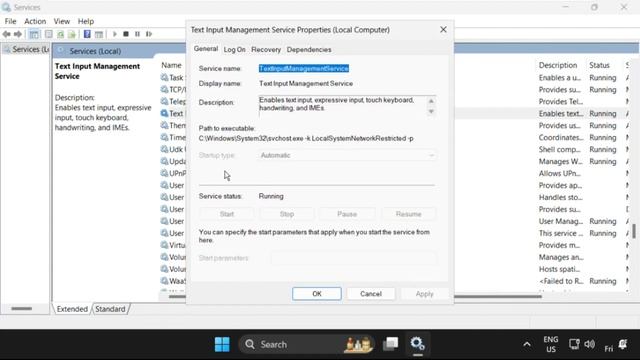Click the 'Coordinates...' description cell
The height and width of the screenshot is (360, 640).
point(561,138)
